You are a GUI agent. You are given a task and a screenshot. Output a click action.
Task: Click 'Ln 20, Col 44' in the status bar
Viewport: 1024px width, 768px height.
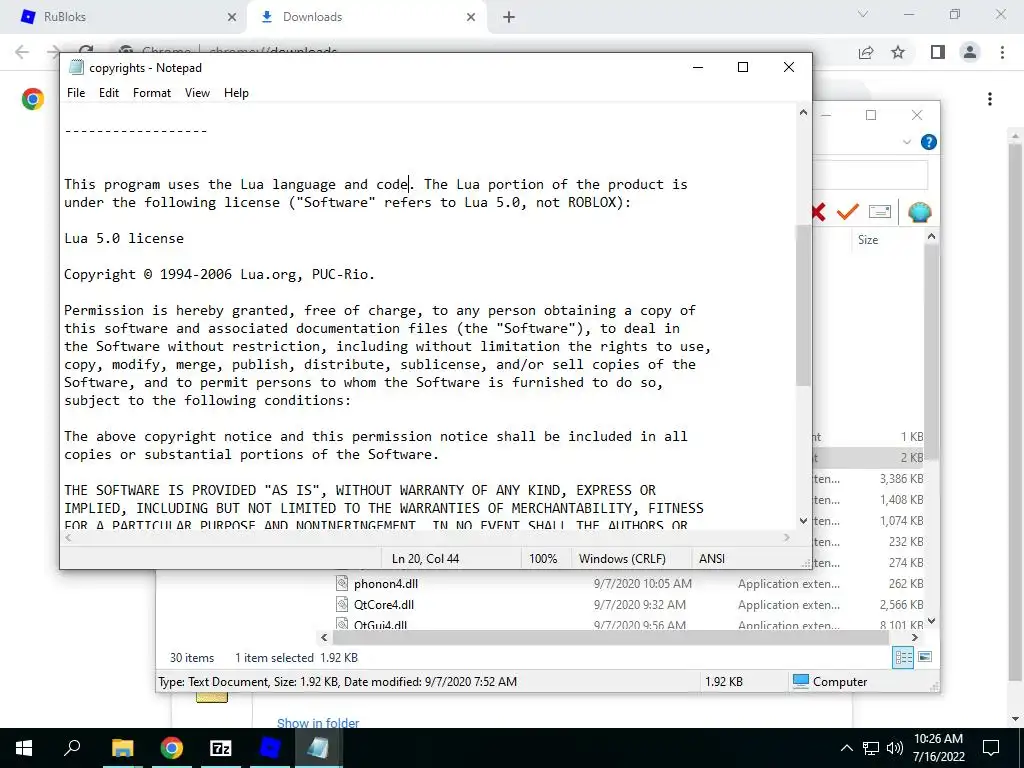coord(425,558)
